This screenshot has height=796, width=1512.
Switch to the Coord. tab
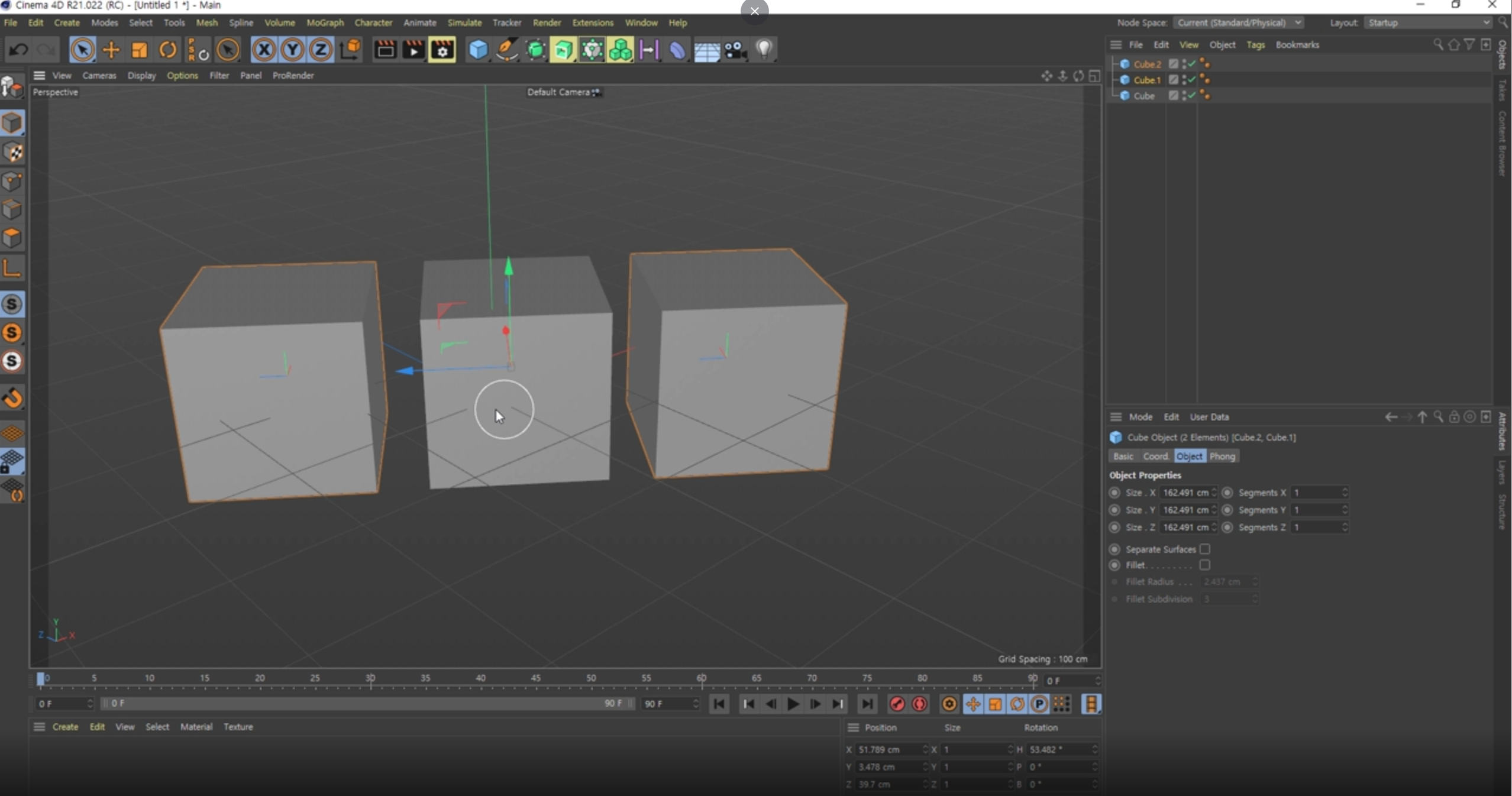[1155, 457]
